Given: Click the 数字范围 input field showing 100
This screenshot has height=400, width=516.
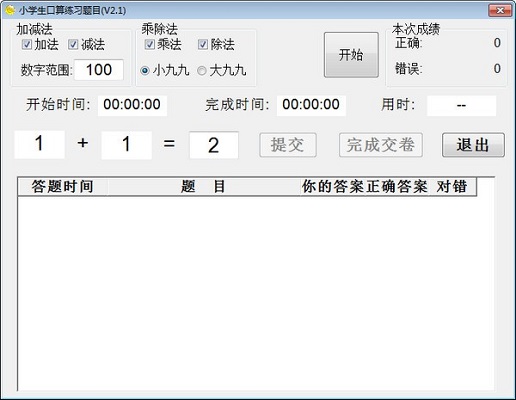Looking at the screenshot, I should click(x=99, y=70).
